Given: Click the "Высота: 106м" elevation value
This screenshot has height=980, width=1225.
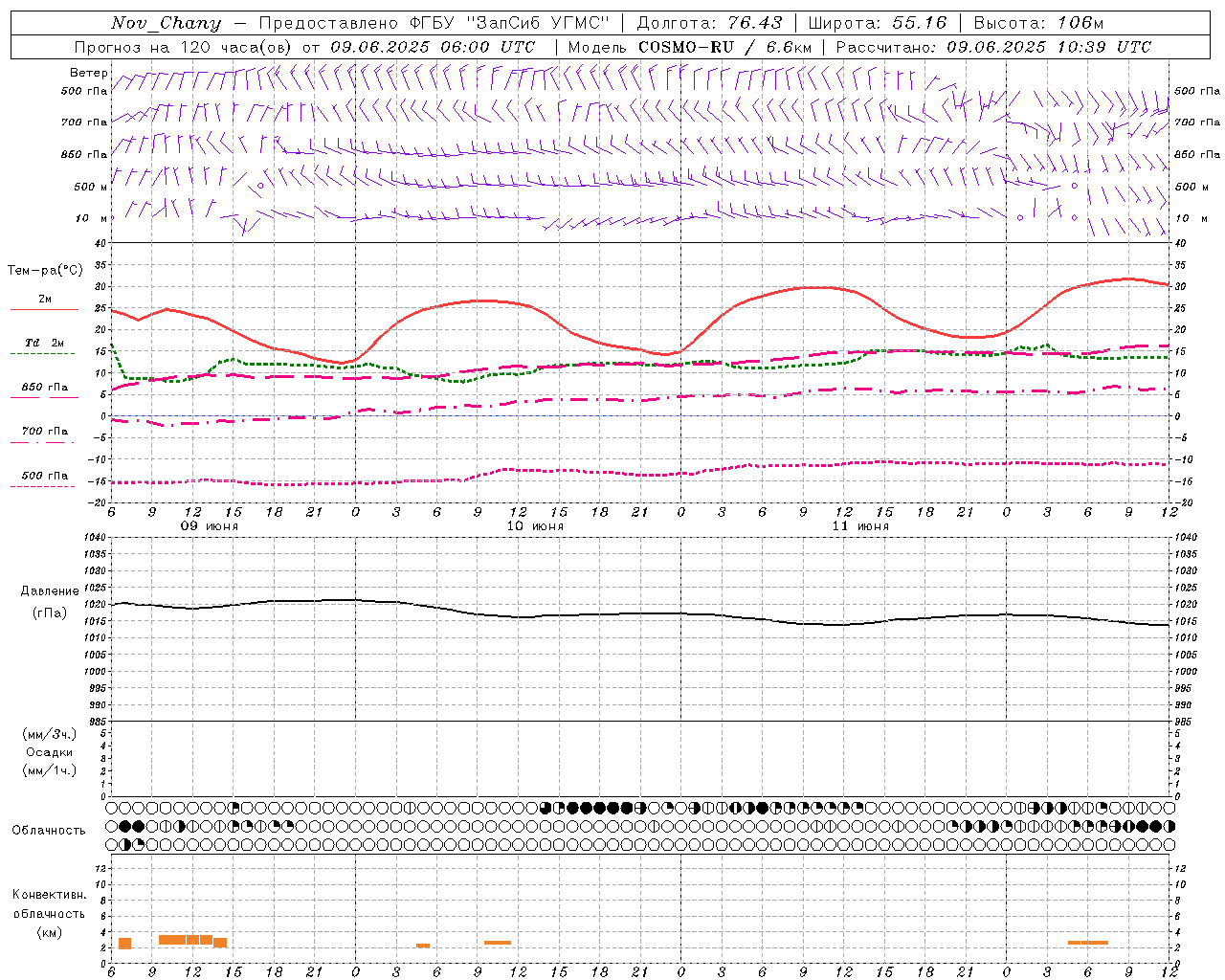Looking at the screenshot, I should pyautogui.click(x=1038, y=23).
